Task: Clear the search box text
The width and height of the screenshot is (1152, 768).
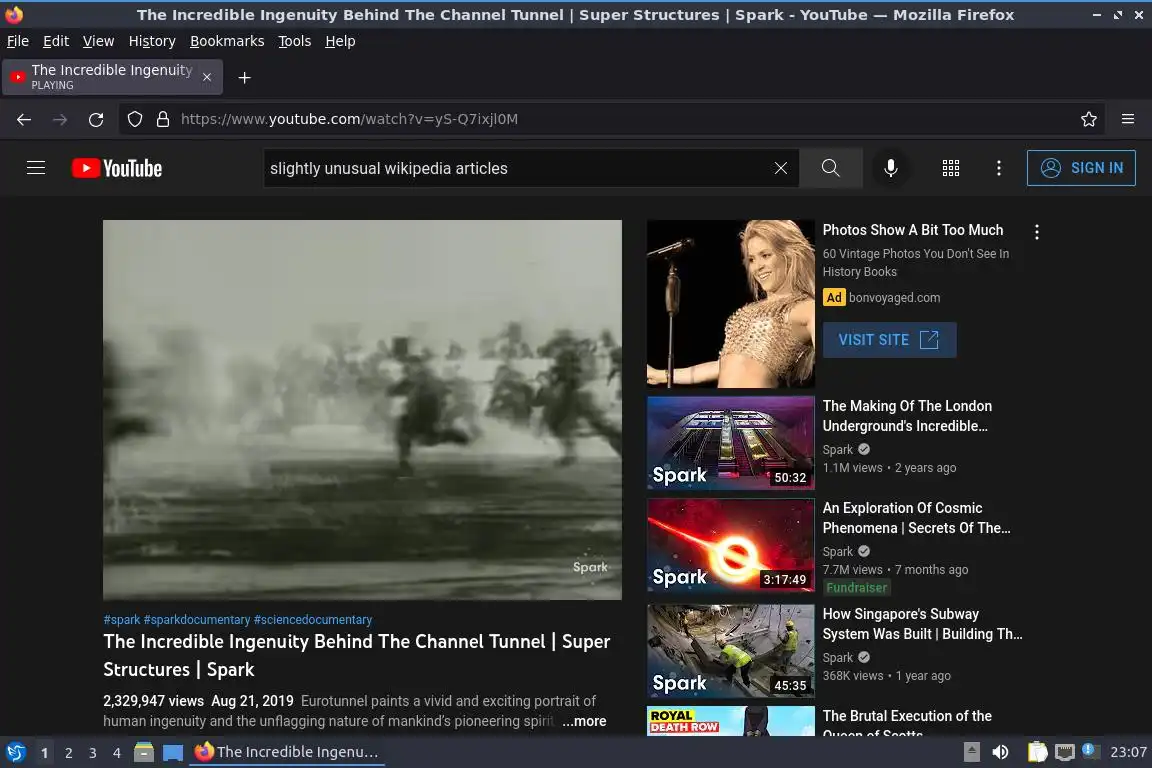Action: (x=780, y=168)
